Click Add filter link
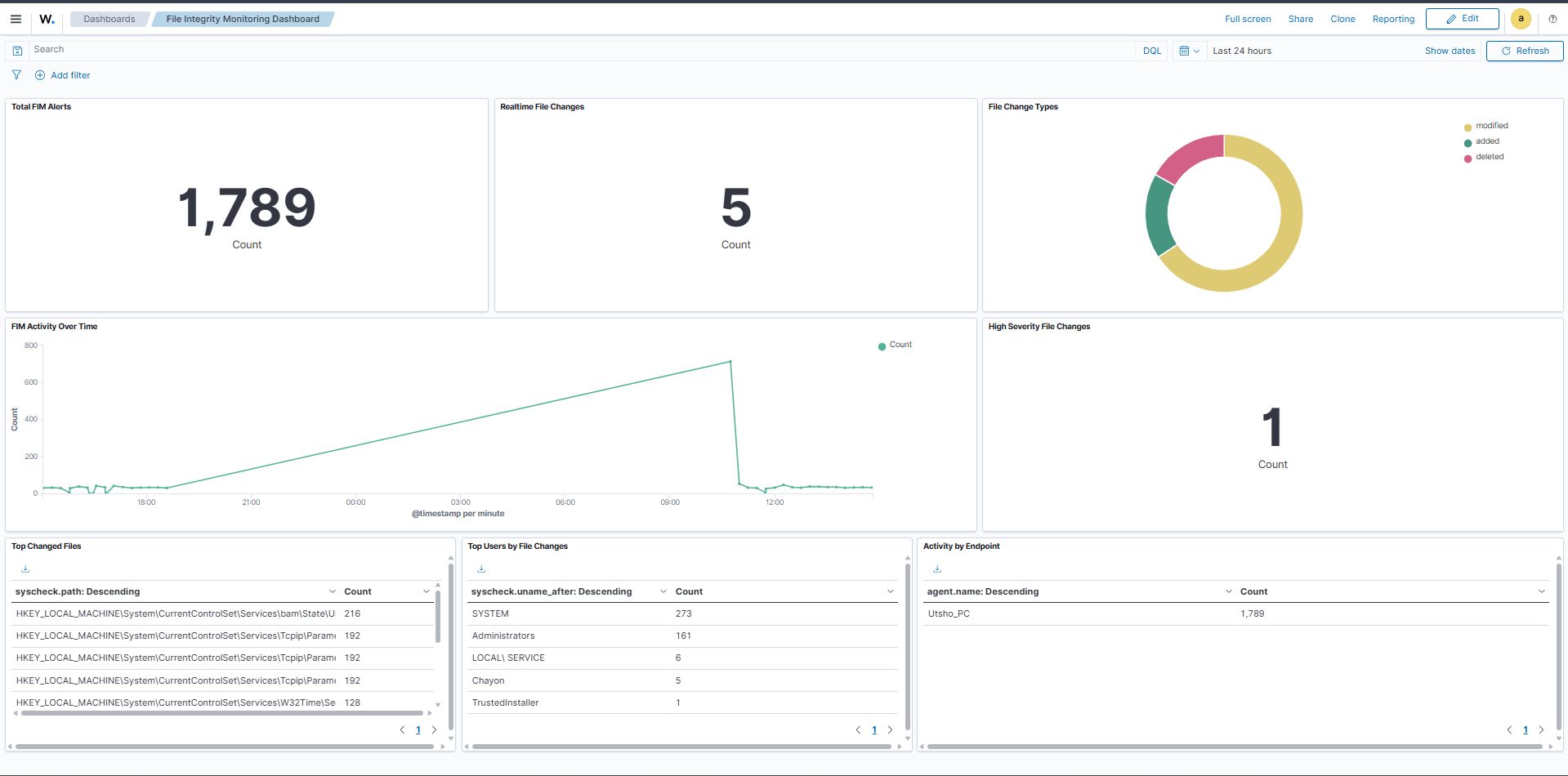 point(70,75)
